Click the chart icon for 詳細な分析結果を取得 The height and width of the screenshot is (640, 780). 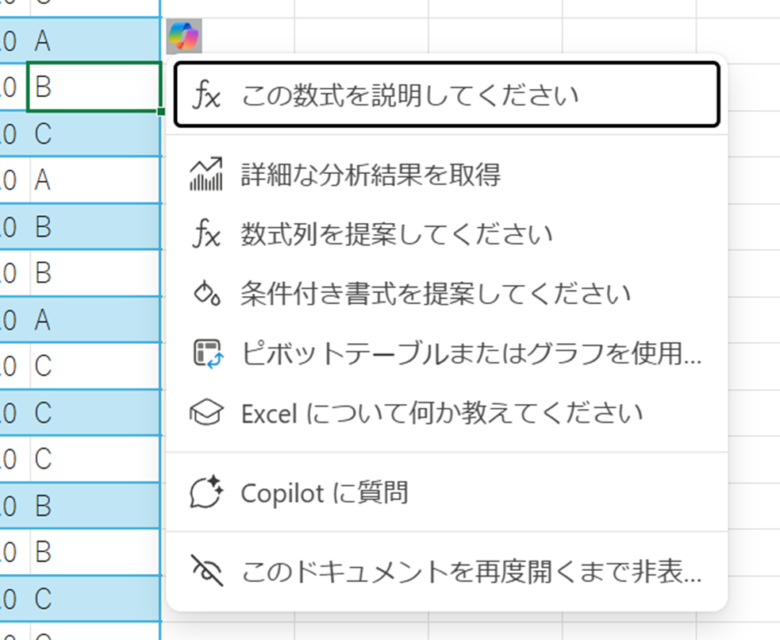206,175
